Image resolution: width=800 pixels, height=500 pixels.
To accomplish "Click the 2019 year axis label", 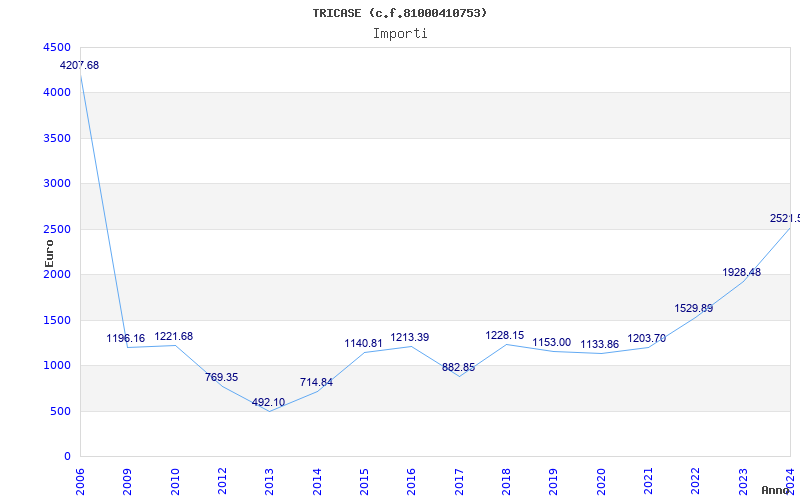I will pos(554,481).
